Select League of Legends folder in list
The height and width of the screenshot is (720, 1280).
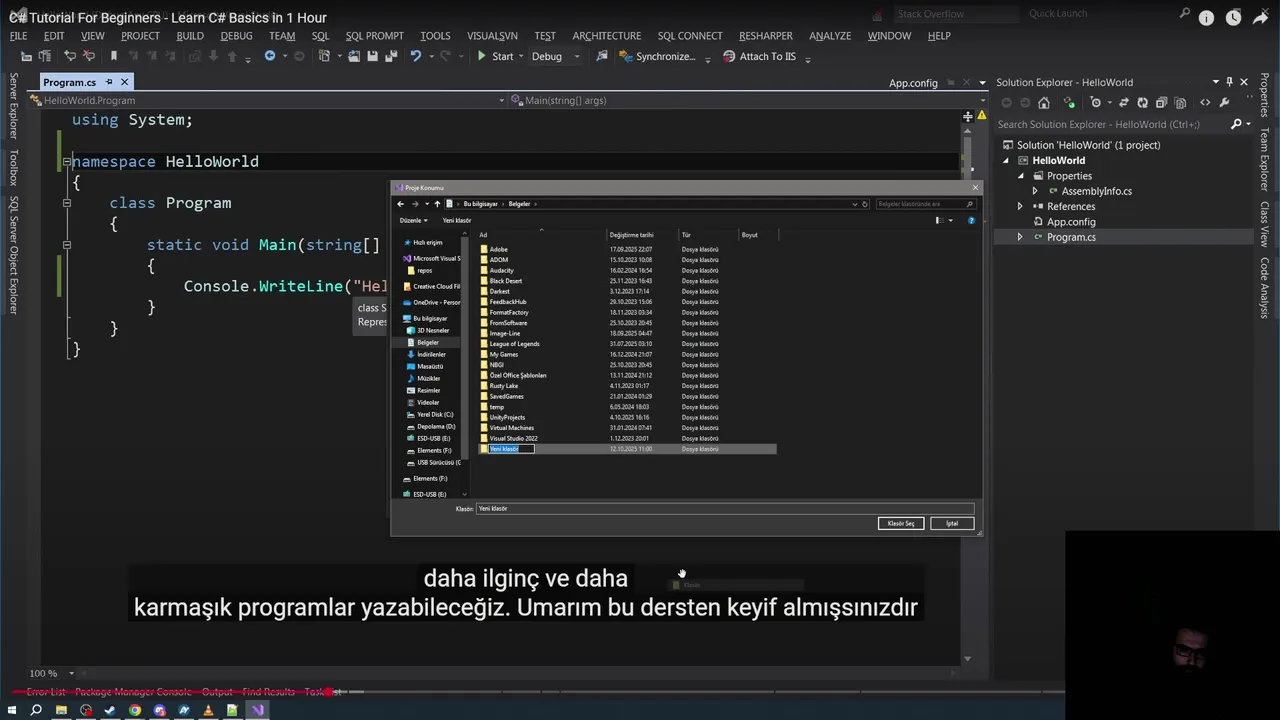pos(514,344)
